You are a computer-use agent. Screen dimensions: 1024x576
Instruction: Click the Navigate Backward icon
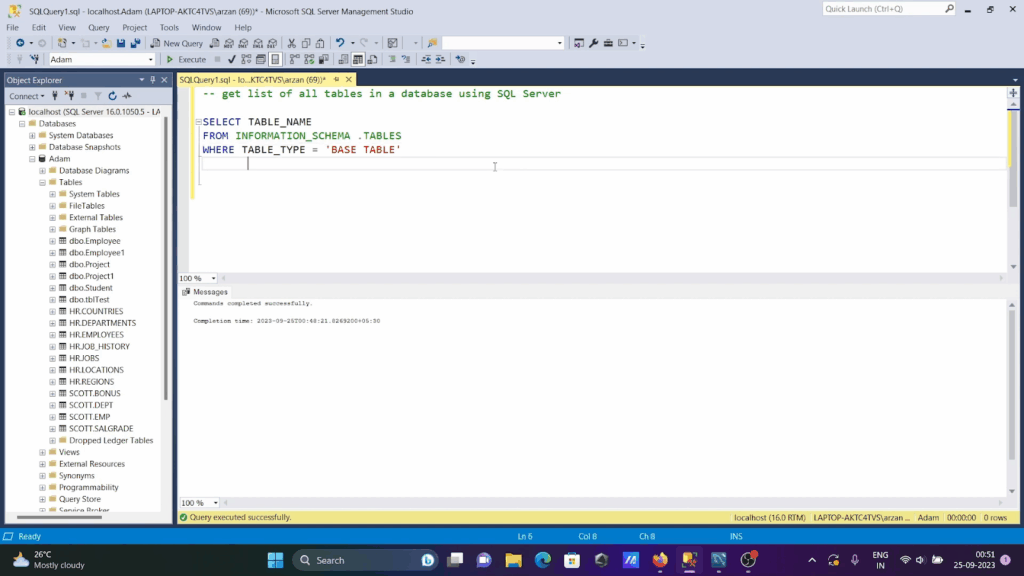click(20, 43)
